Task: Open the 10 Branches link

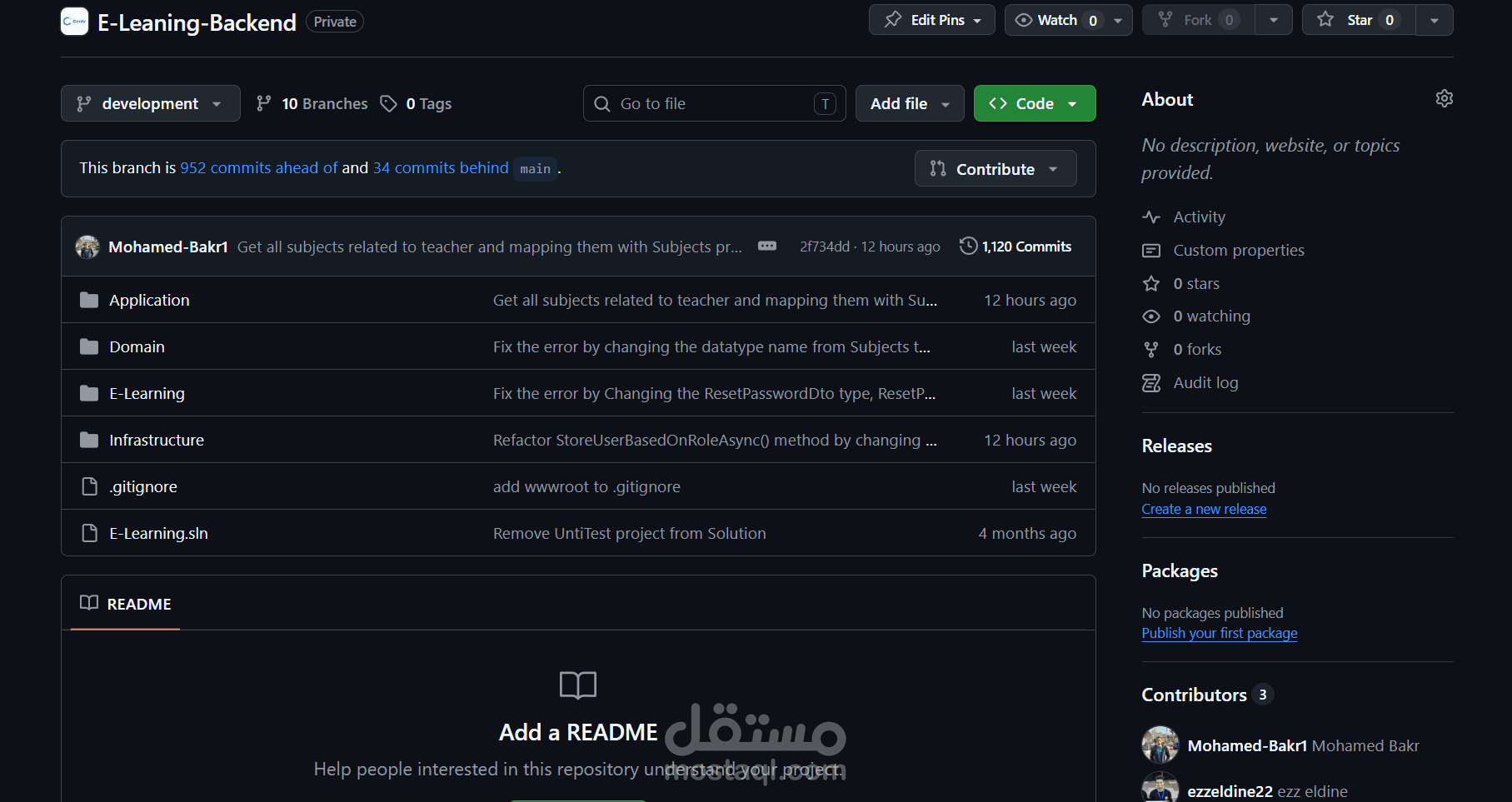Action: (312, 103)
